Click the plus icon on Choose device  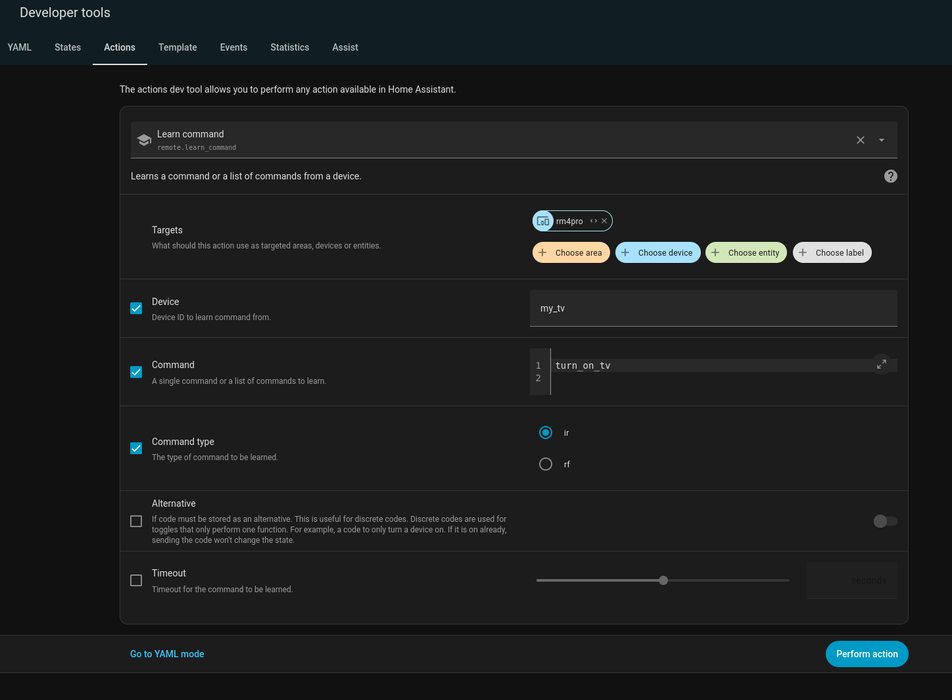(x=625, y=253)
